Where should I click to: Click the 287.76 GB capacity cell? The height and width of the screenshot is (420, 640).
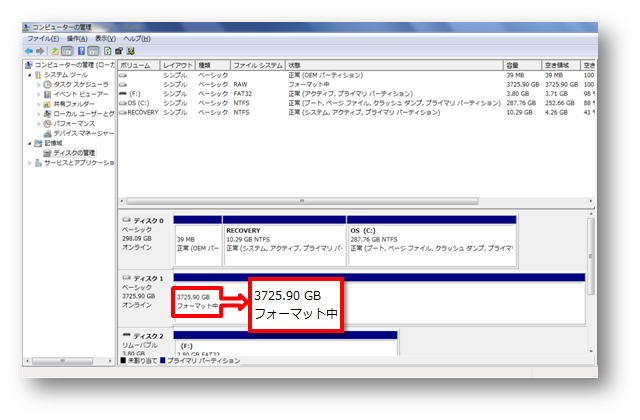point(521,103)
